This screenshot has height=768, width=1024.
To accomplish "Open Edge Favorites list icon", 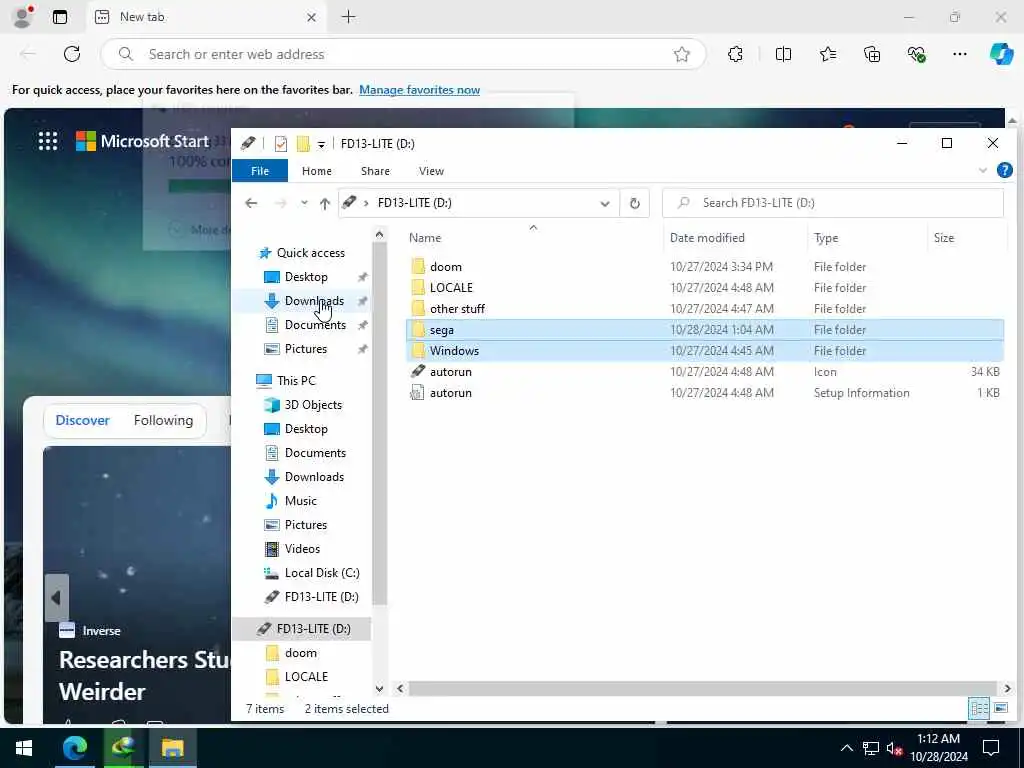I will [828, 54].
